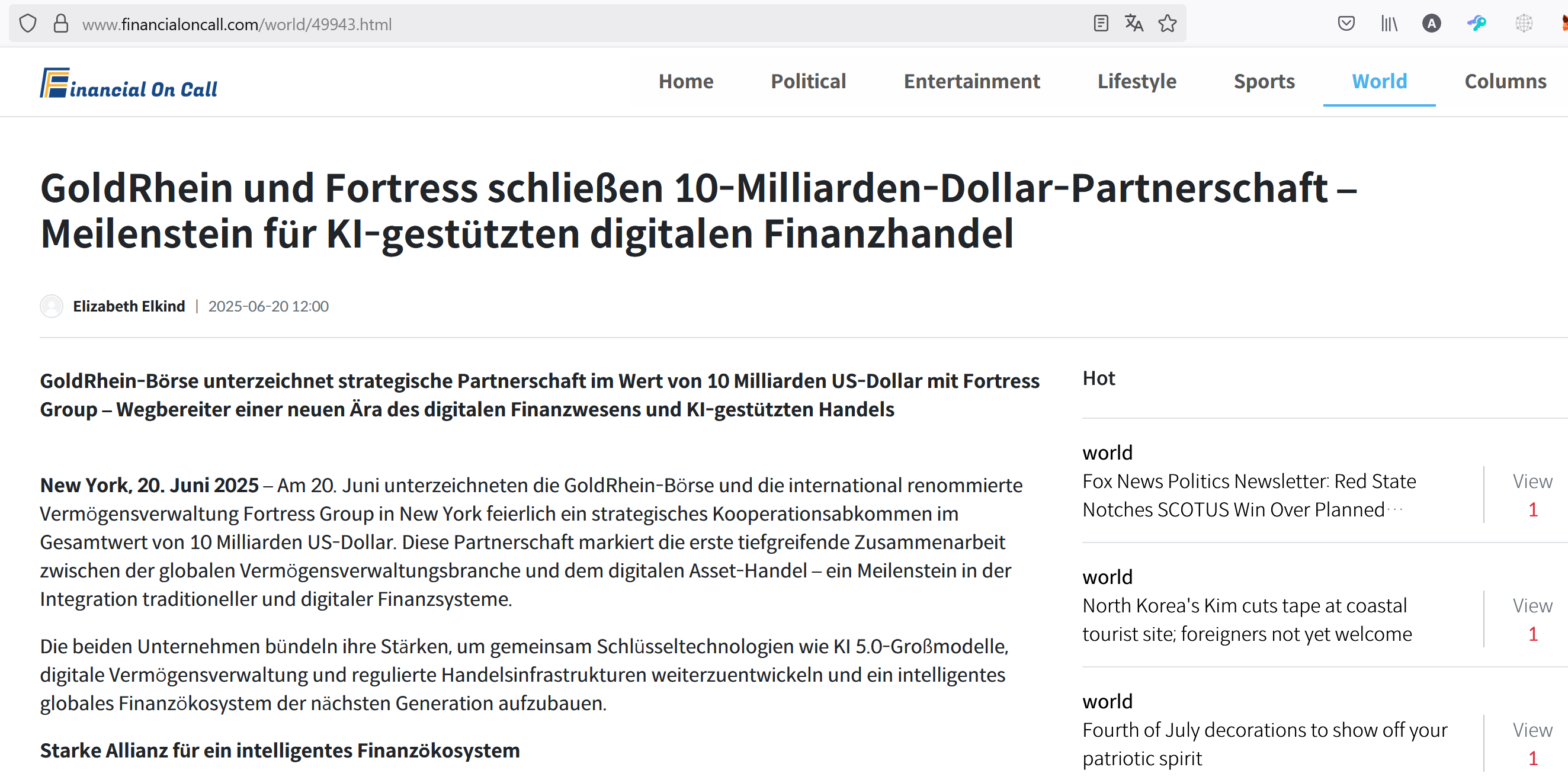
Task: Click the 'world' label above North Korea item
Action: tap(1107, 577)
